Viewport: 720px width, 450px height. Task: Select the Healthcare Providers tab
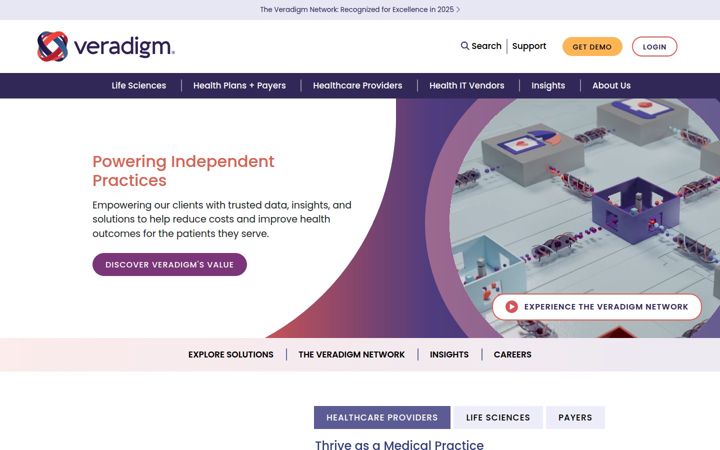click(382, 417)
